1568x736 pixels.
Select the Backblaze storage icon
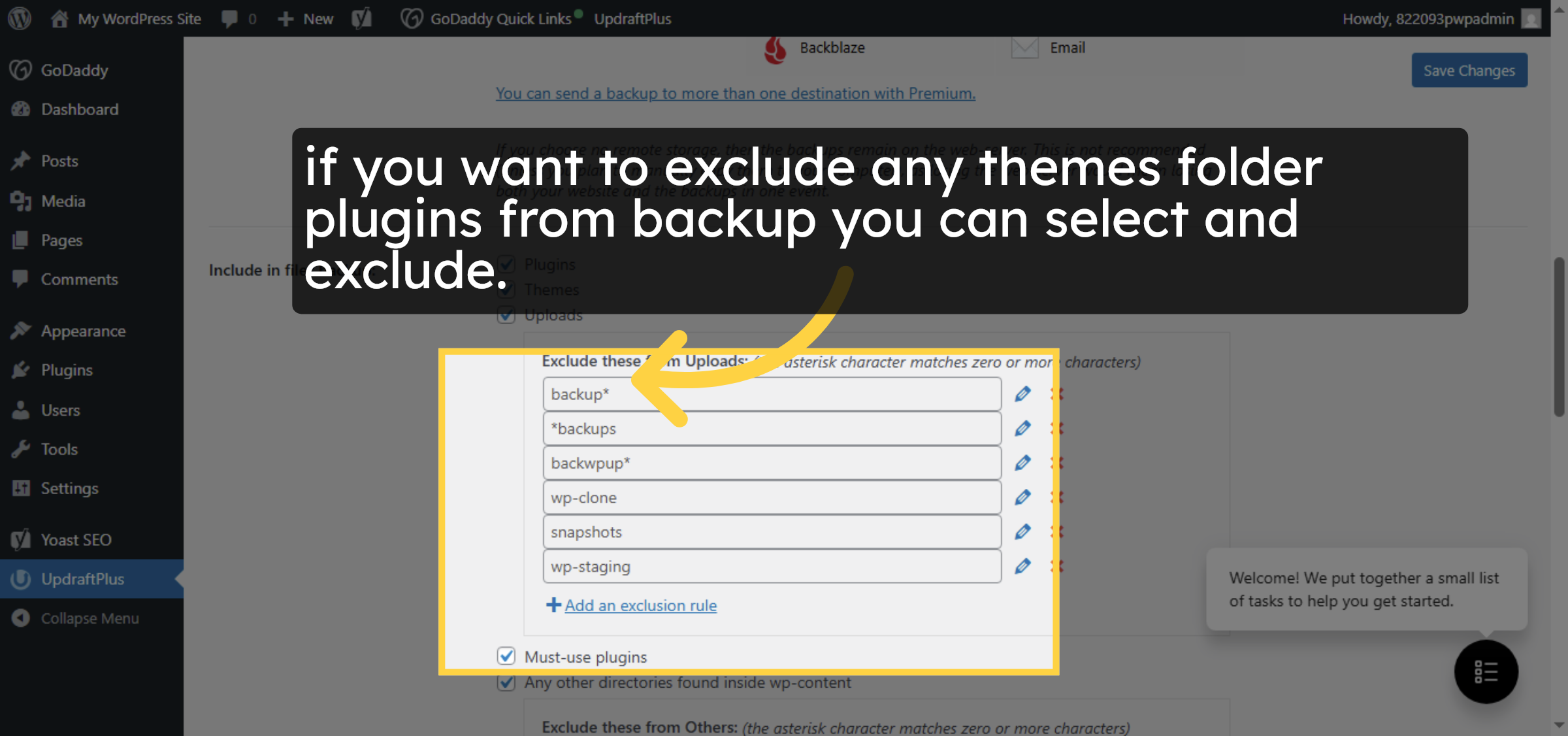(776, 47)
